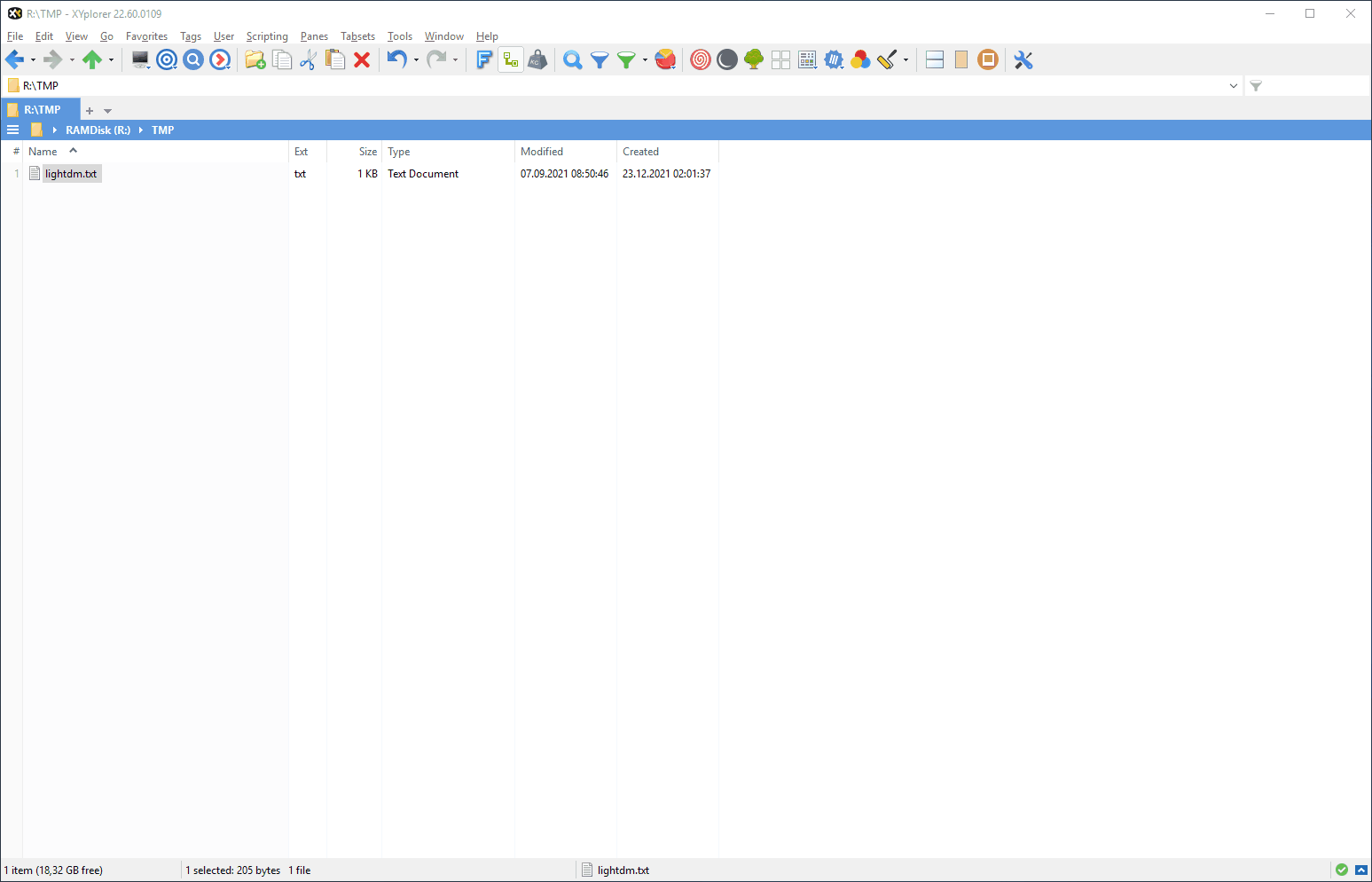Open the Color Filters colored-circles icon

pyautogui.click(x=859, y=59)
